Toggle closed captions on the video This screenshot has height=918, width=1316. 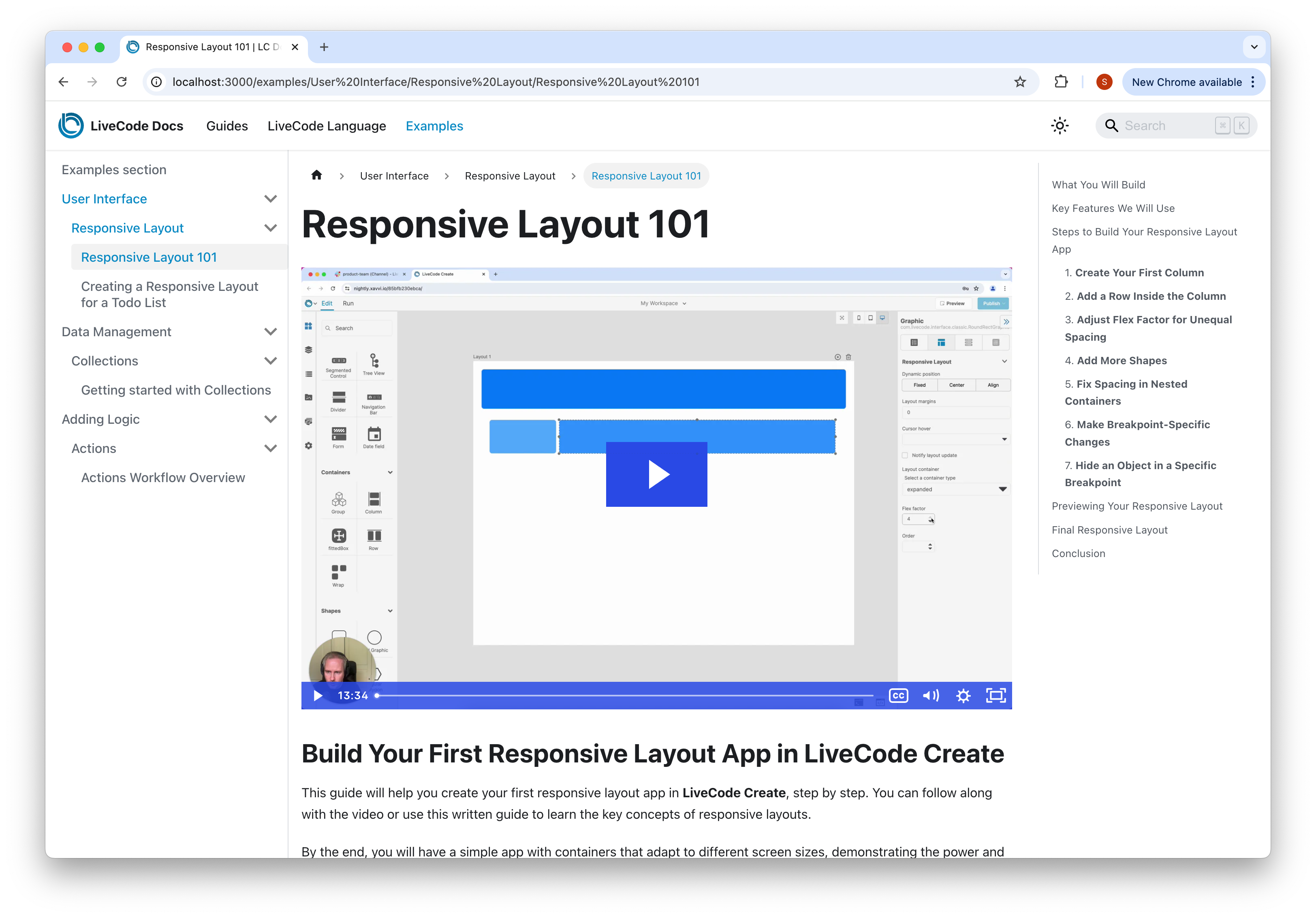click(898, 696)
